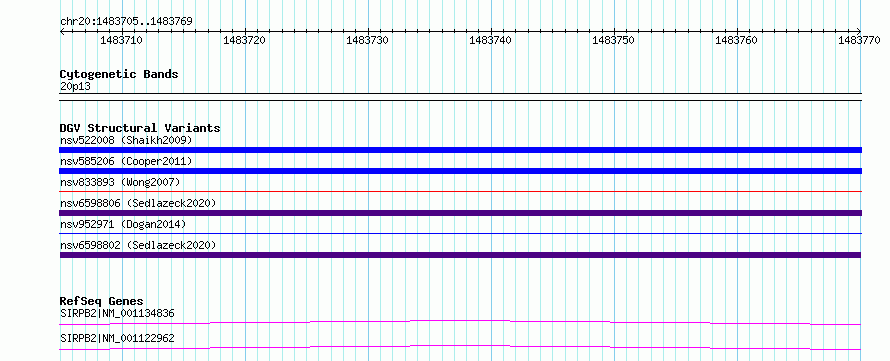Viewport: 890px width, 361px height.
Task: Click the blue bar for nsv522008
Action: (x=460, y=150)
